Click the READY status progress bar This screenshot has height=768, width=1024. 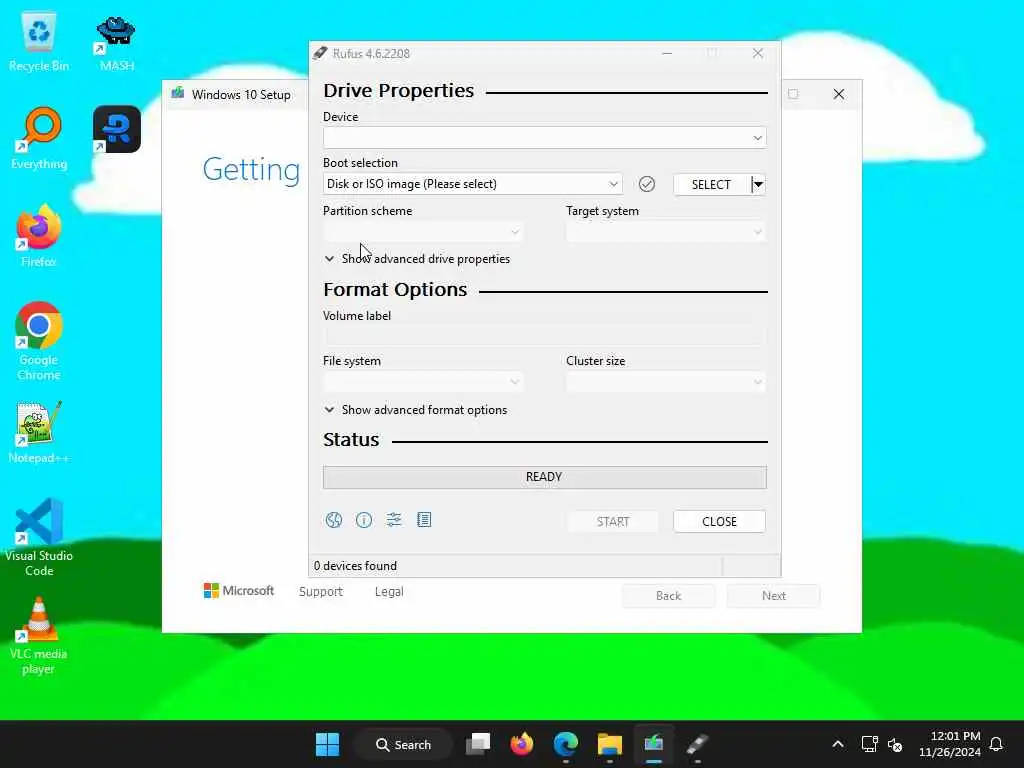pyautogui.click(x=545, y=477)
